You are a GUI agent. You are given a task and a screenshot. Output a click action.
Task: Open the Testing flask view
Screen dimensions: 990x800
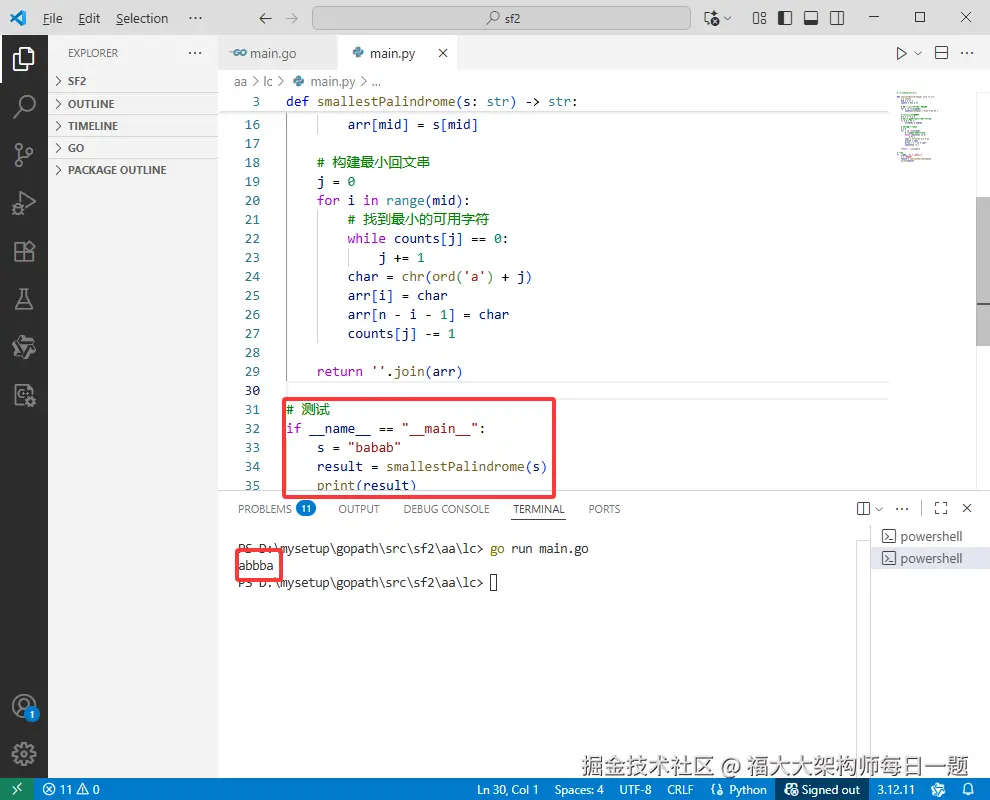click(24, 299)
